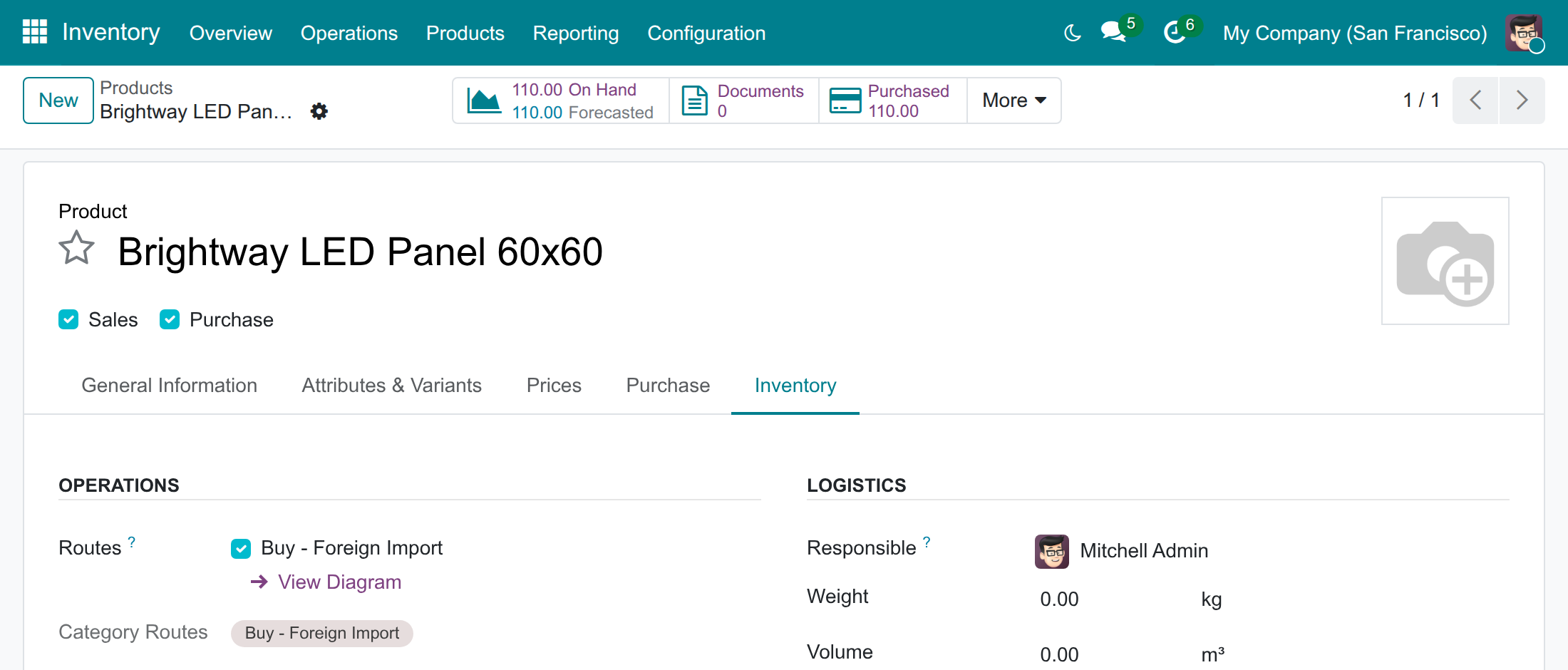Open On Hand stock chart button

(x=561, y=100)
